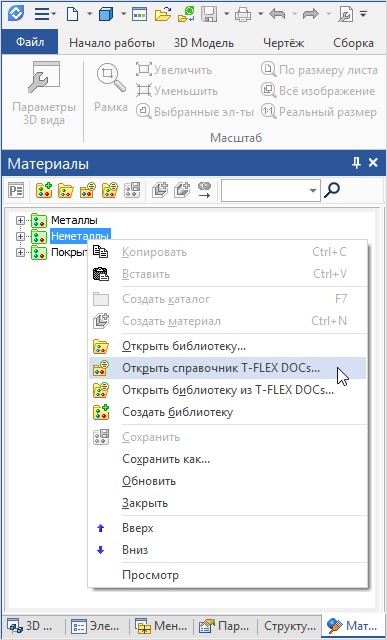Viewport: 387px width, 640px height.
Task: Click the T-FLEX DOCs reference toolbar icon
Action: point(88,190)
